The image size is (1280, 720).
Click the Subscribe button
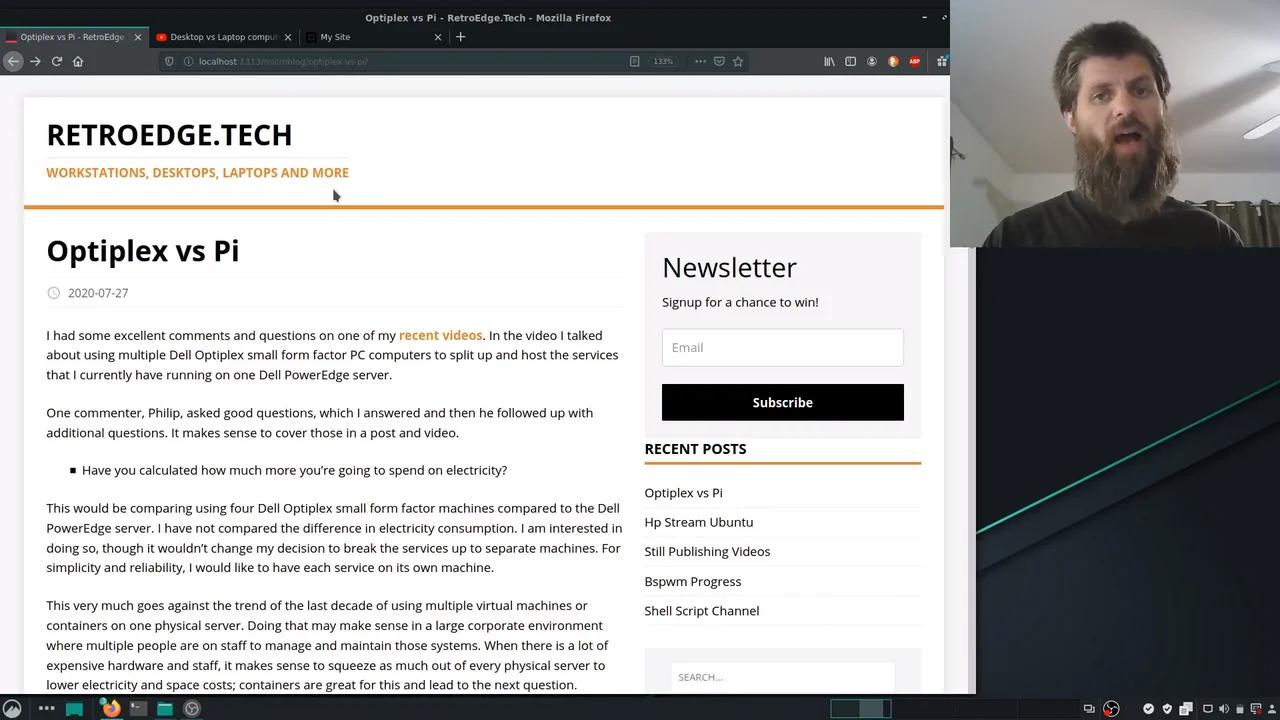coord(783,402)
